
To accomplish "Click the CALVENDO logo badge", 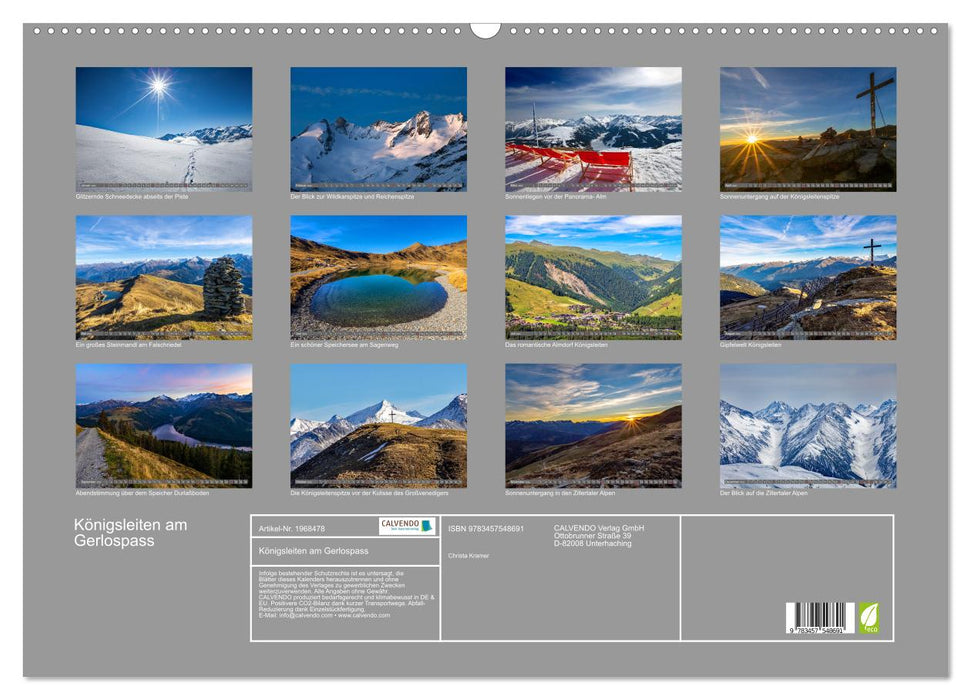I will (407, 526).
